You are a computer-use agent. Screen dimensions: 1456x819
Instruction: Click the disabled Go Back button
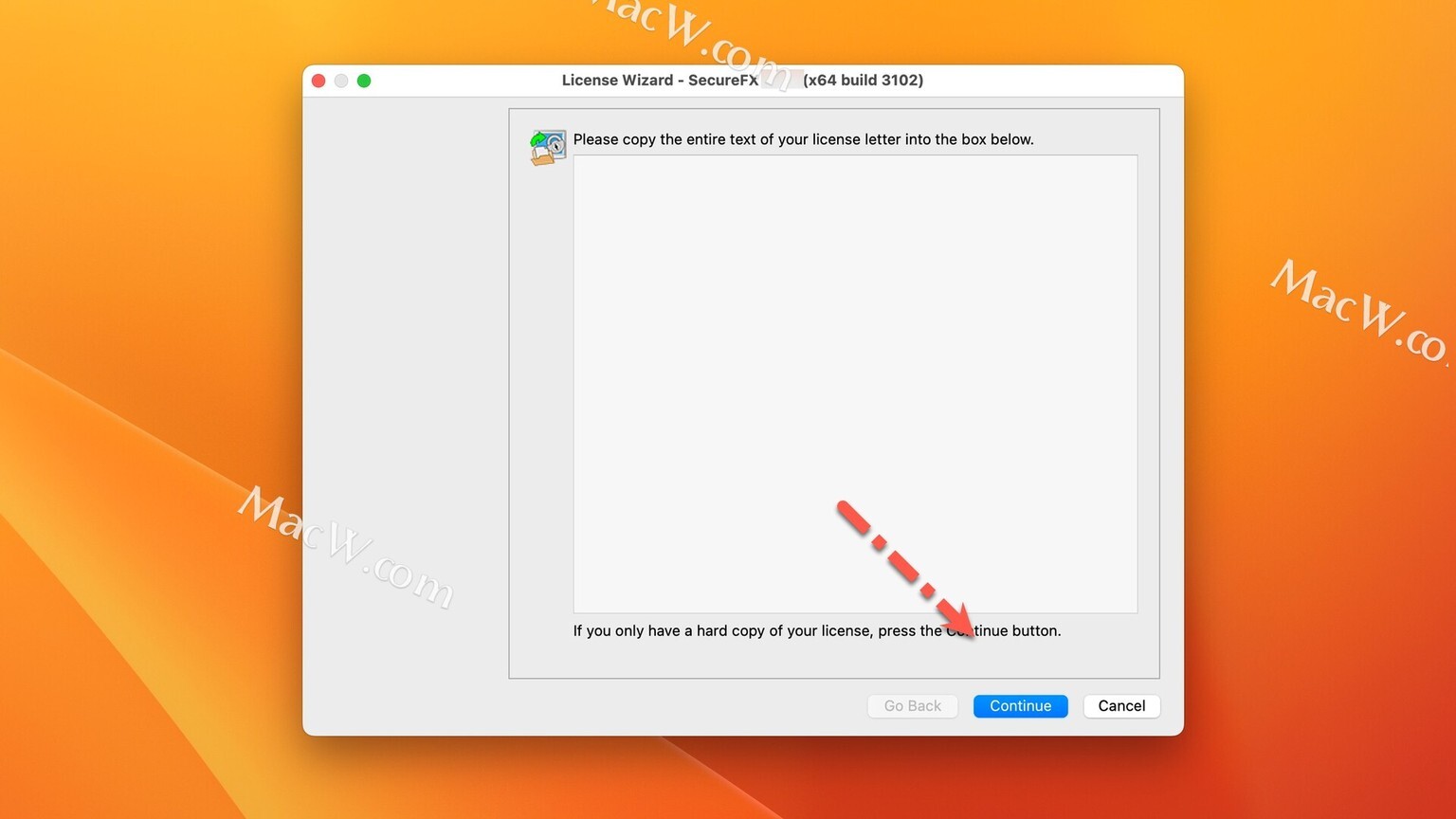912,706
